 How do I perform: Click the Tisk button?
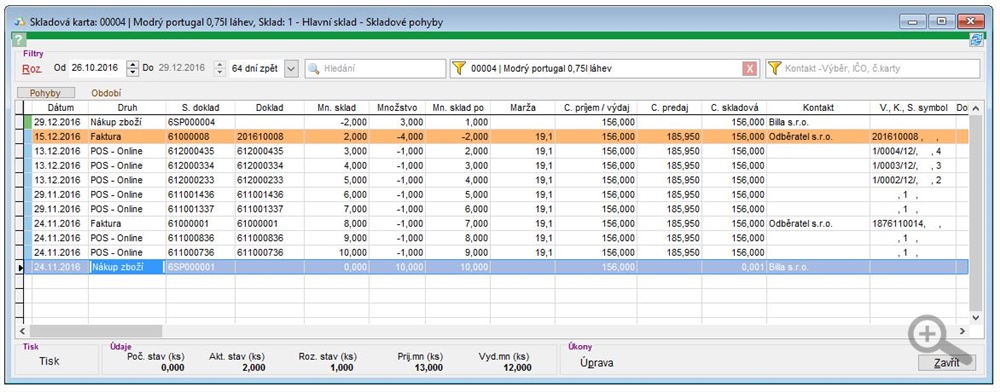tap(49, 361)
